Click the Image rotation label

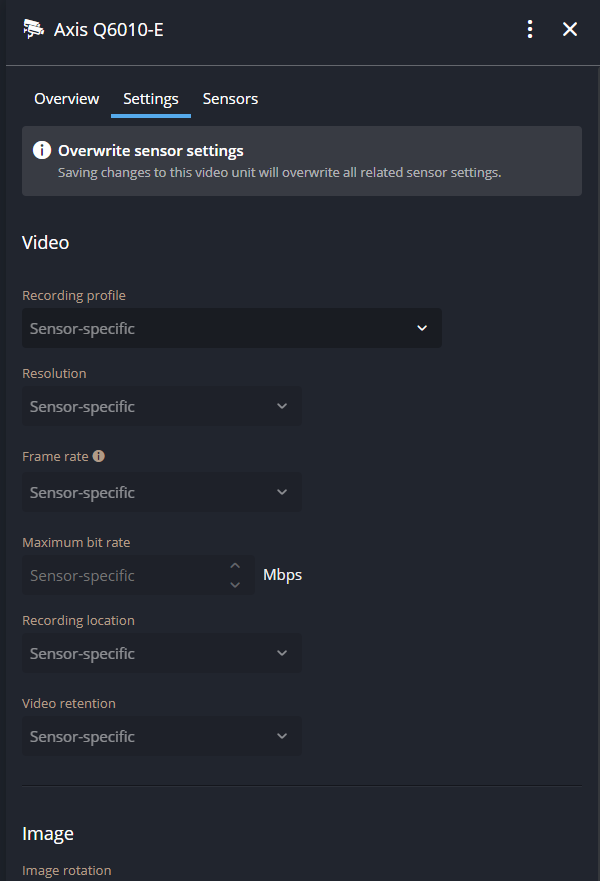click(66, 870)
